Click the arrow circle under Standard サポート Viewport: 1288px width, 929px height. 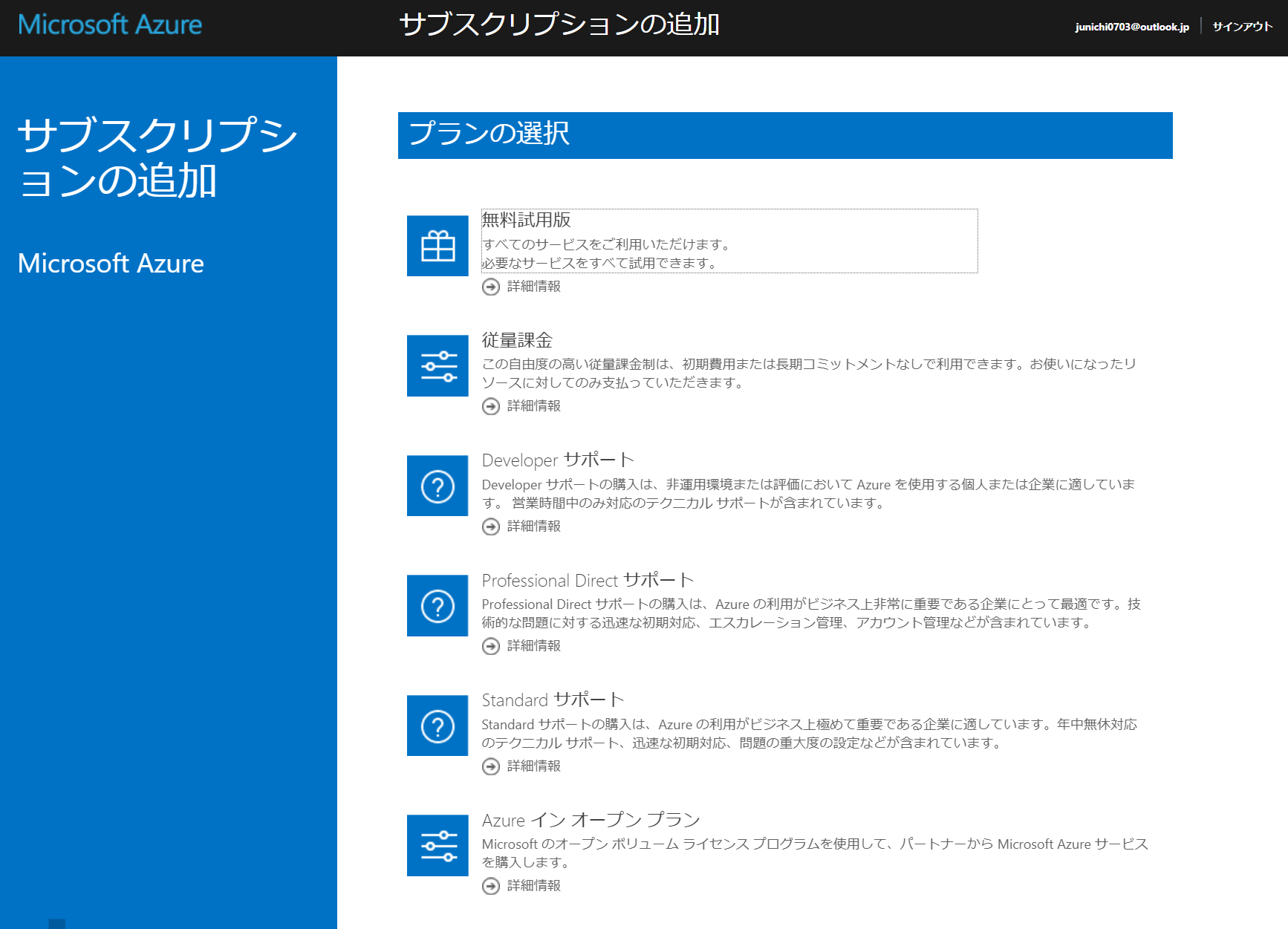coord(491,766)
